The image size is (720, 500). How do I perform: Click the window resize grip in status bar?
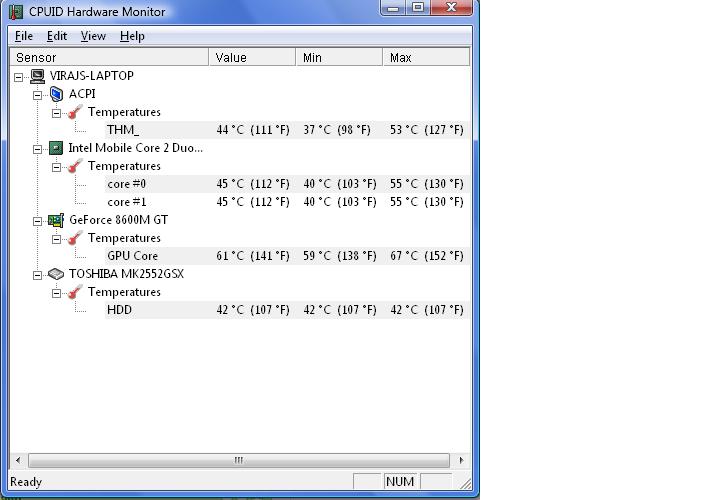[x=466, y=483]
